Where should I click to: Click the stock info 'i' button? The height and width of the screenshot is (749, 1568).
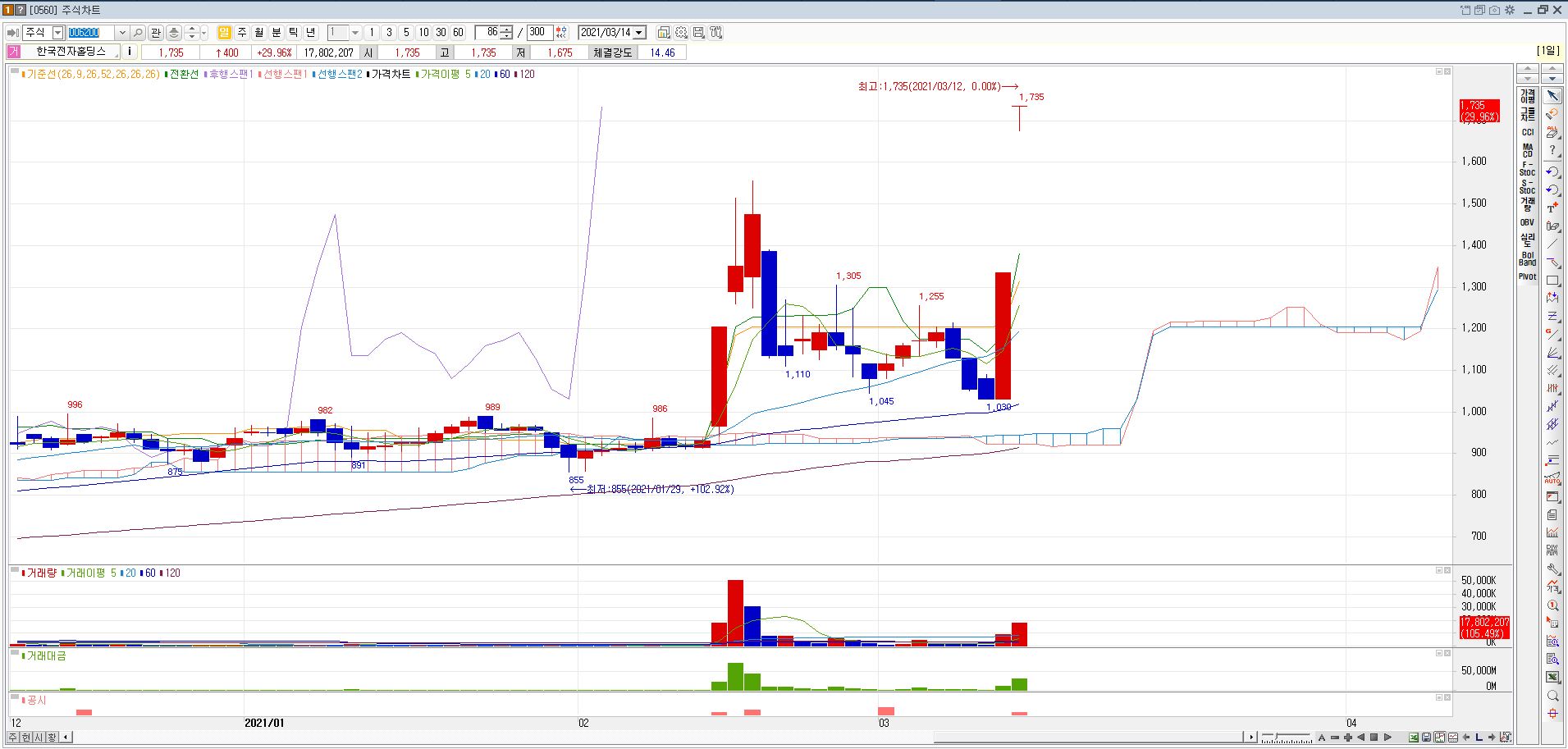coord(130,52)
